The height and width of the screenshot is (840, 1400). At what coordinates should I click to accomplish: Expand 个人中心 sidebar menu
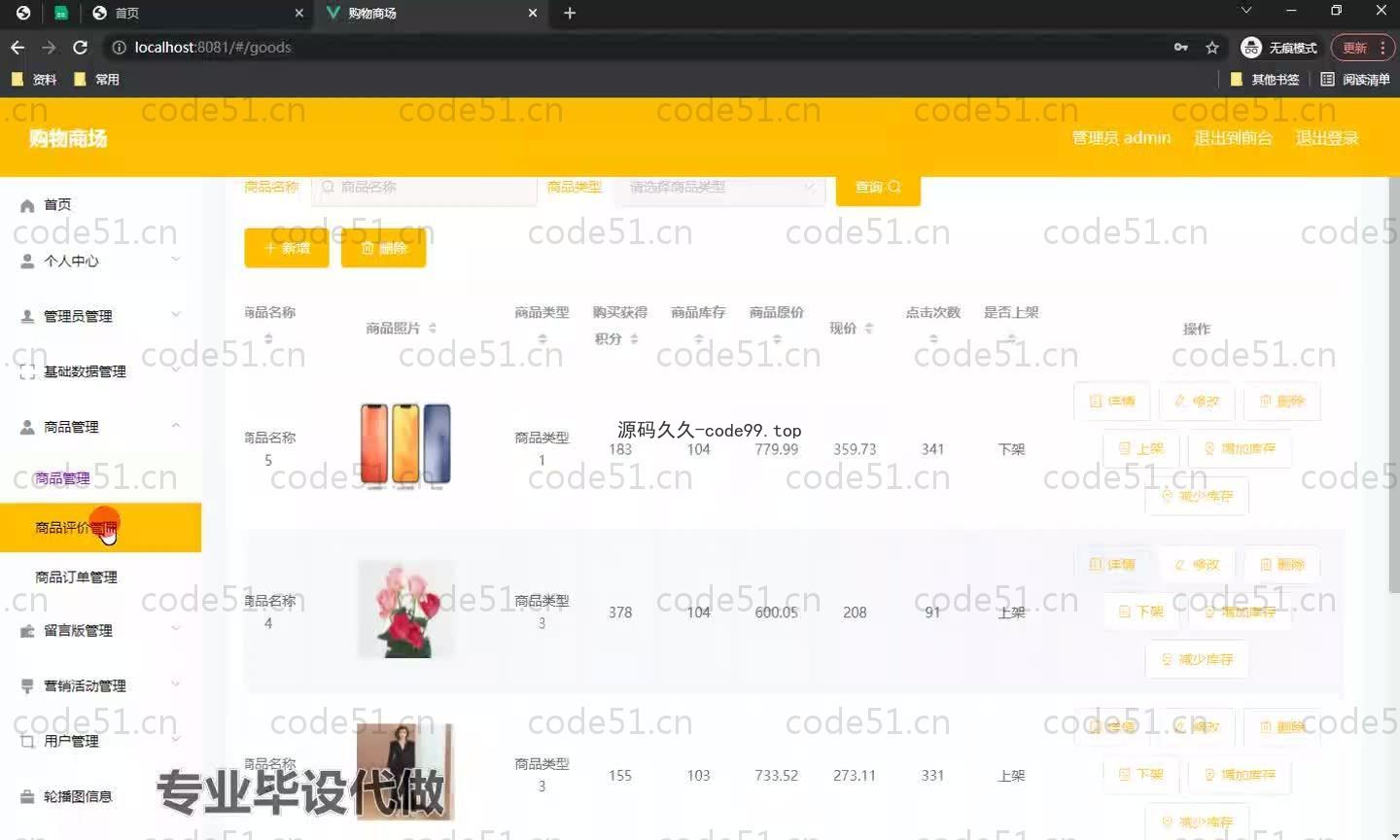pos(100,261)
